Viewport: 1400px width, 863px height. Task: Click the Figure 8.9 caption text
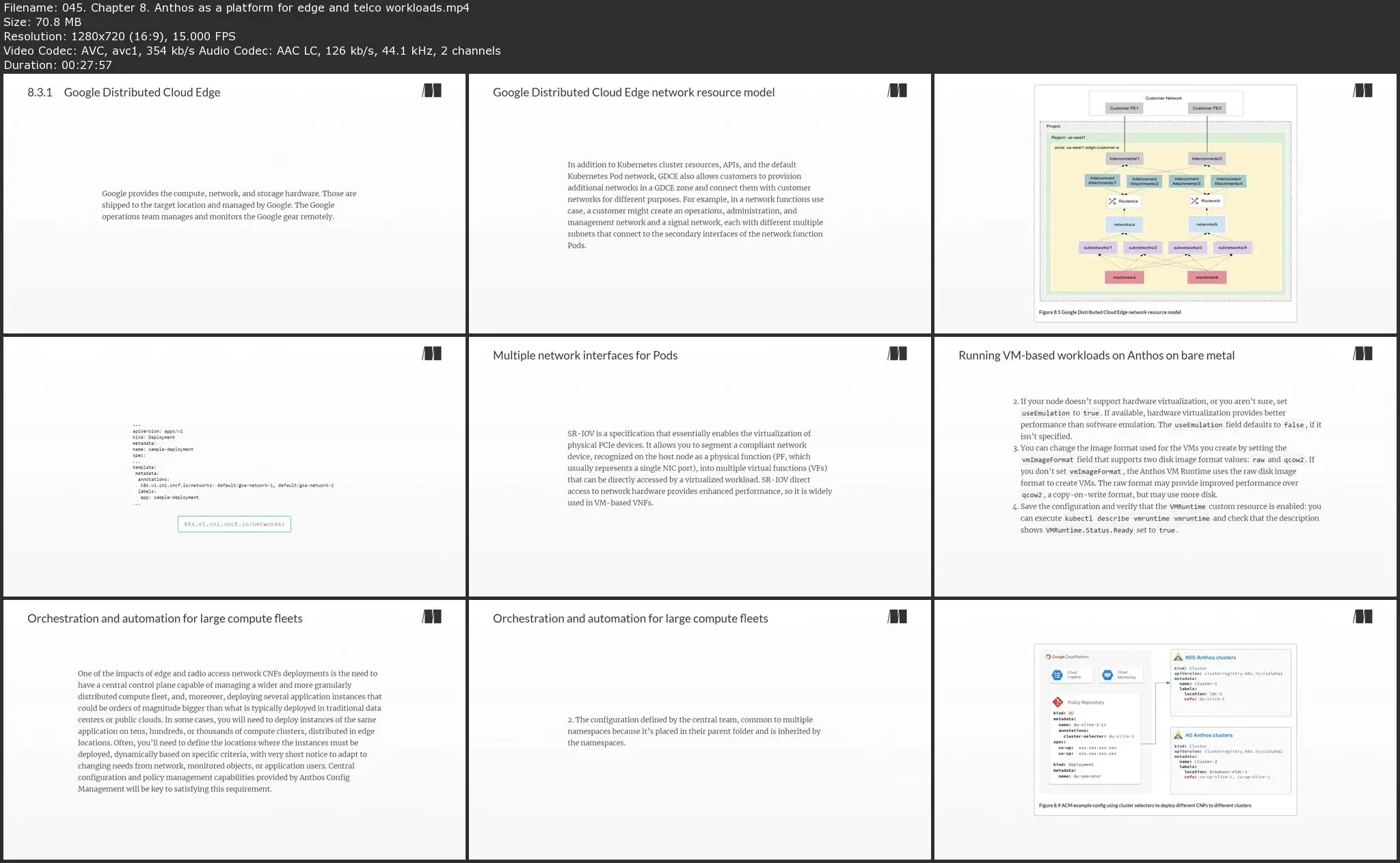click(x=1145, y=806)
